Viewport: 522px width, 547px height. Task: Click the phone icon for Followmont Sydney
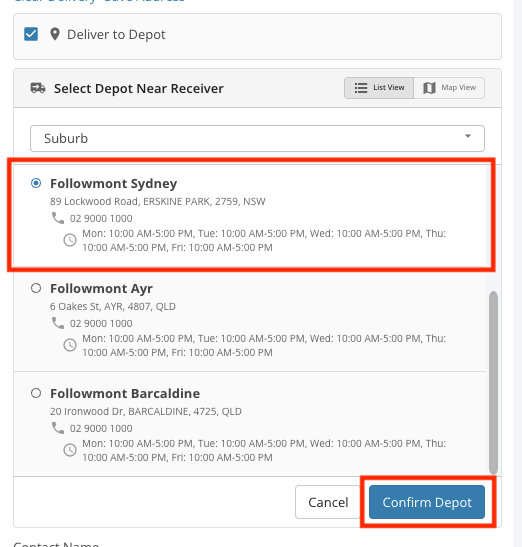point(58,218)
